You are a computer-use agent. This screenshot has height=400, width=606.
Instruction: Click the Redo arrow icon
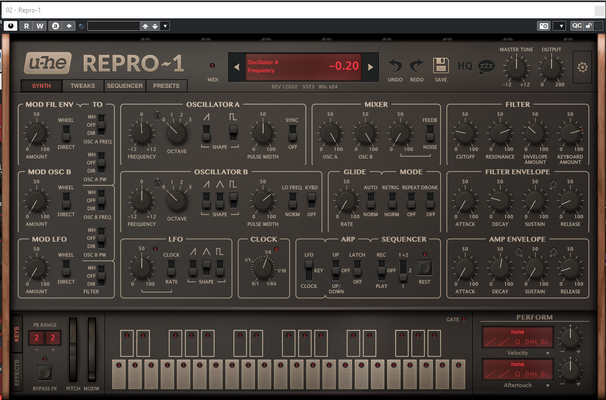418,66
